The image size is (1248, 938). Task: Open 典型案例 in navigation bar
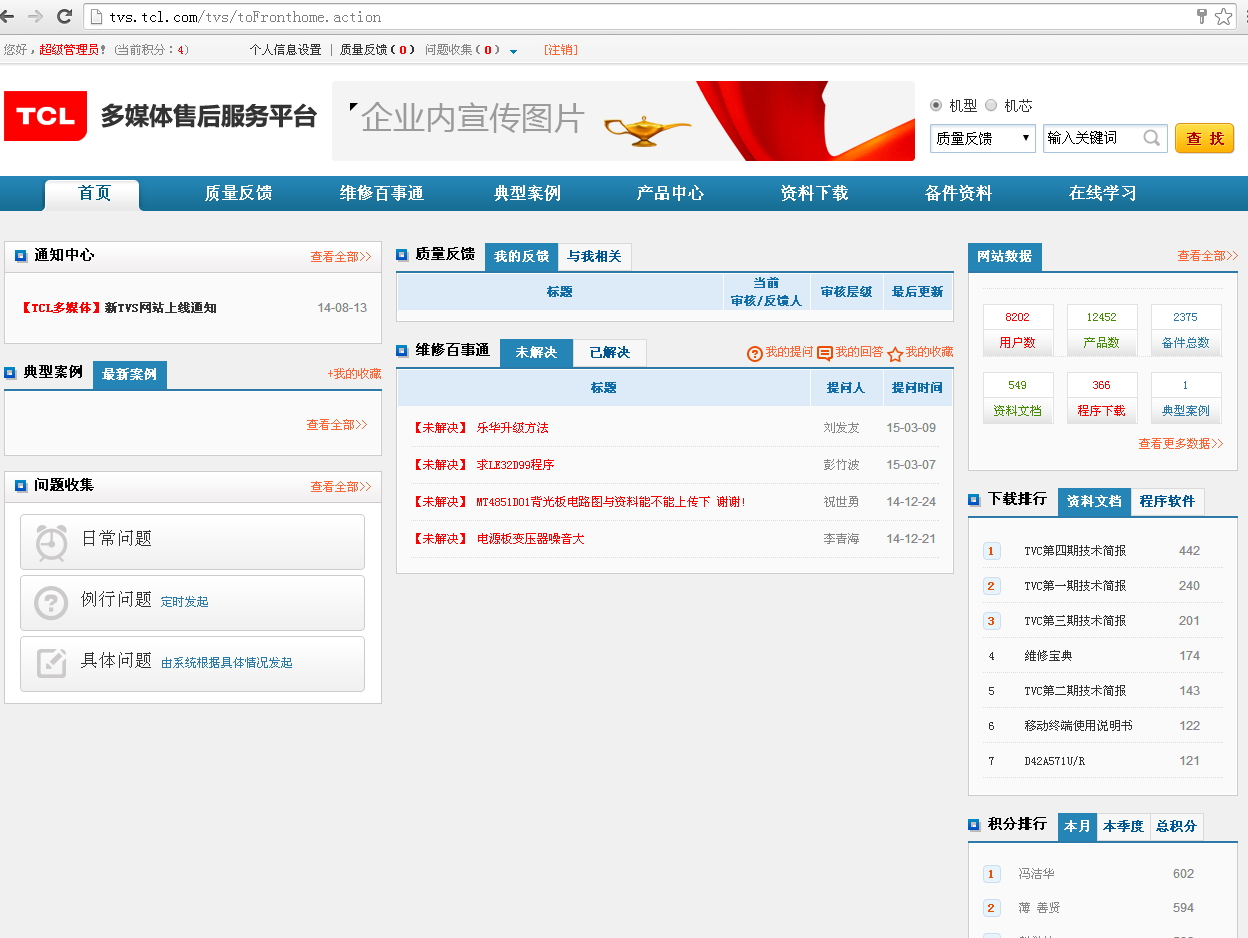[x=527, y=194]
